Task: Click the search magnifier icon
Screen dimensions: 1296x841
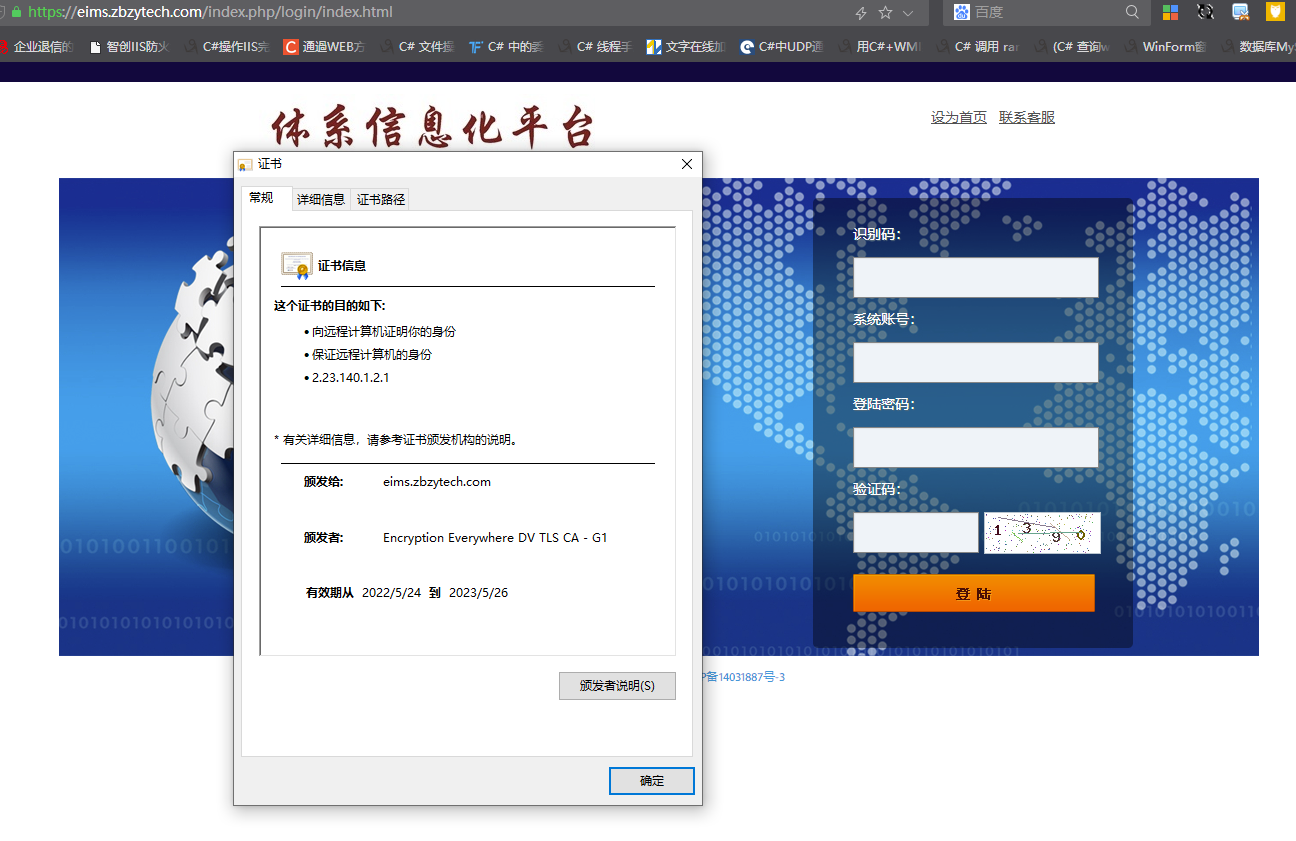Action: pyautogui.click(x=1132, y=12)
